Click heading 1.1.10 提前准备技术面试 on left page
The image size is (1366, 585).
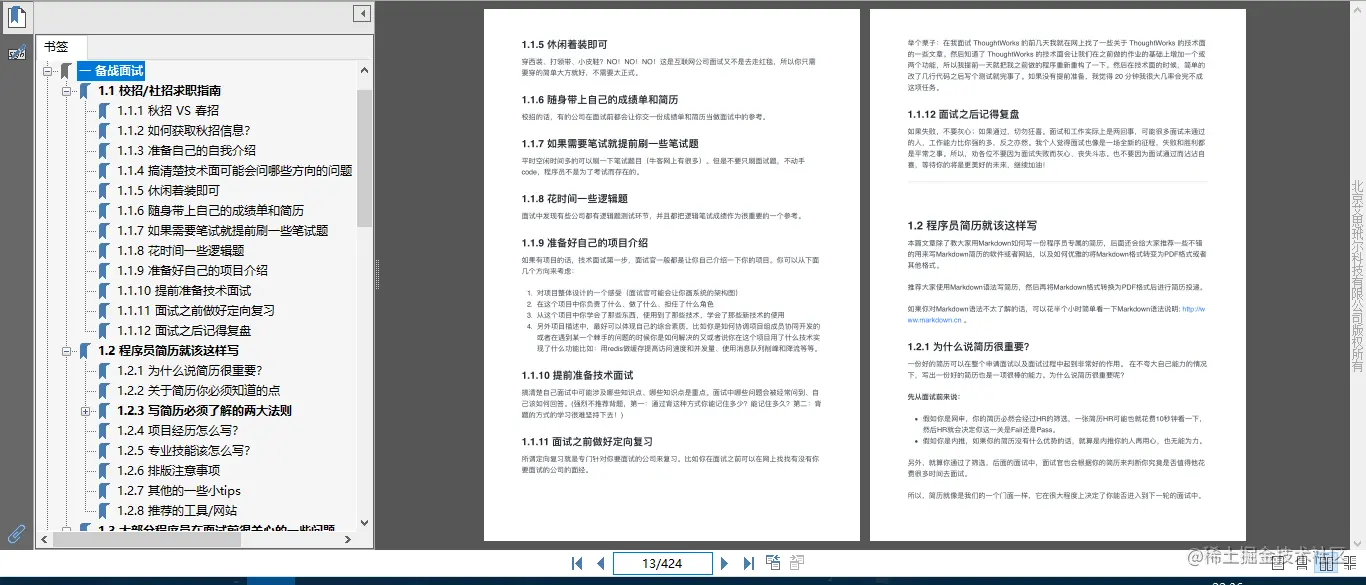coord(579,375)
